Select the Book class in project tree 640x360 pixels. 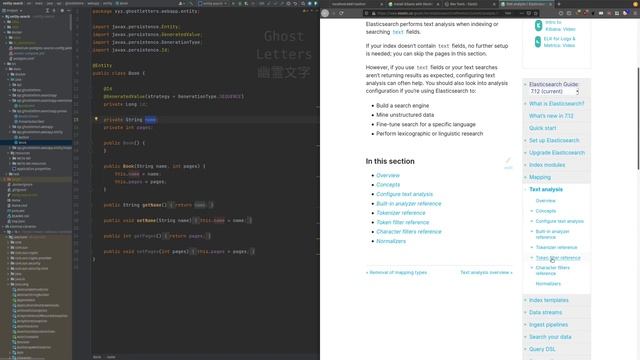(22, 142)
